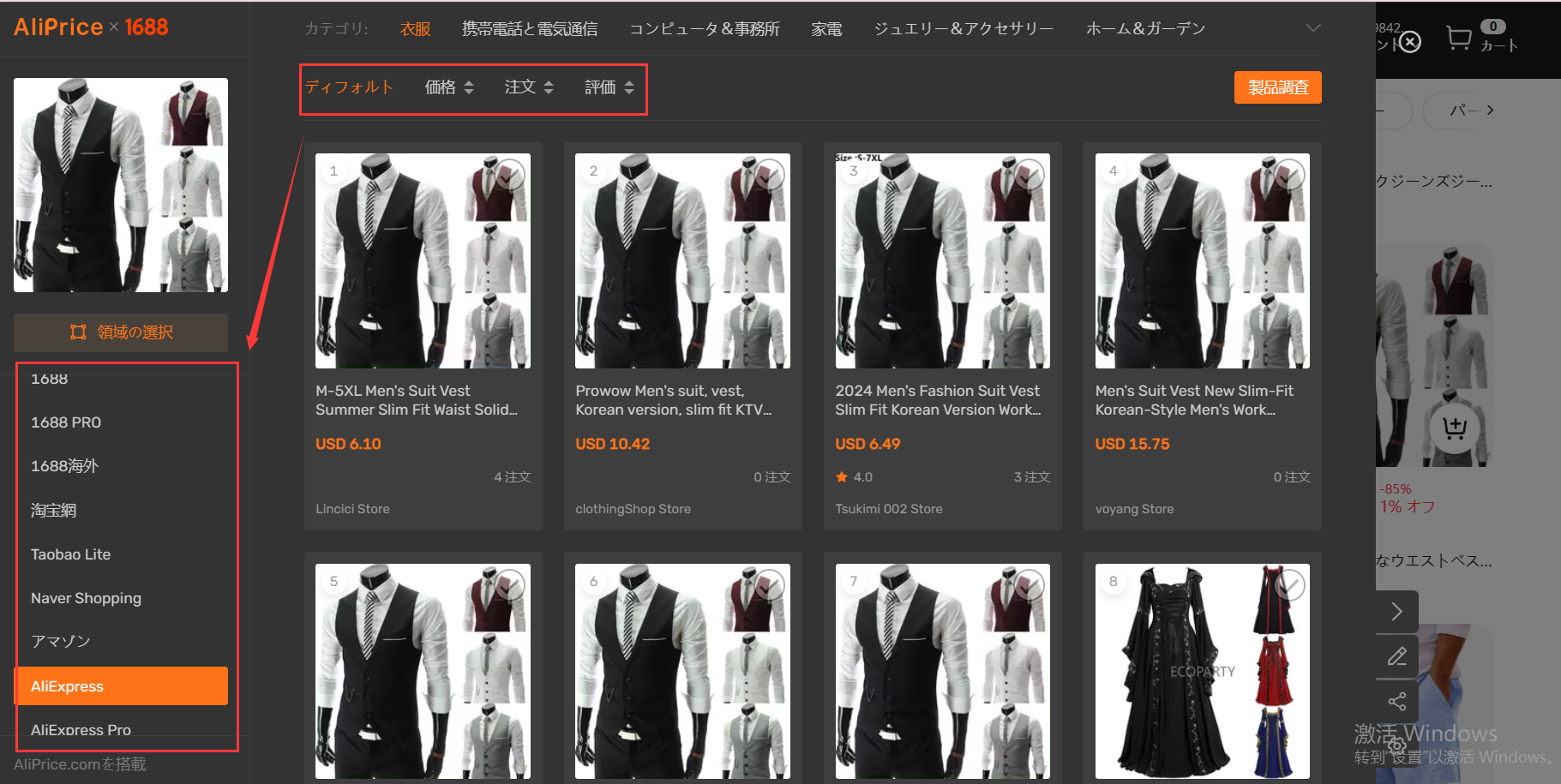Image resolution: width=1561 pixels, height=784 pixels.
Task: Toggle select circle on product 7
Action: pos(1029,585)
